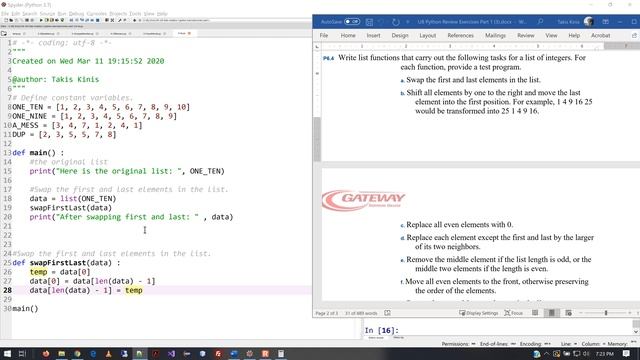Open the Layout tab in Word
The width and height of the screenshot is (640, 360).
428,36
